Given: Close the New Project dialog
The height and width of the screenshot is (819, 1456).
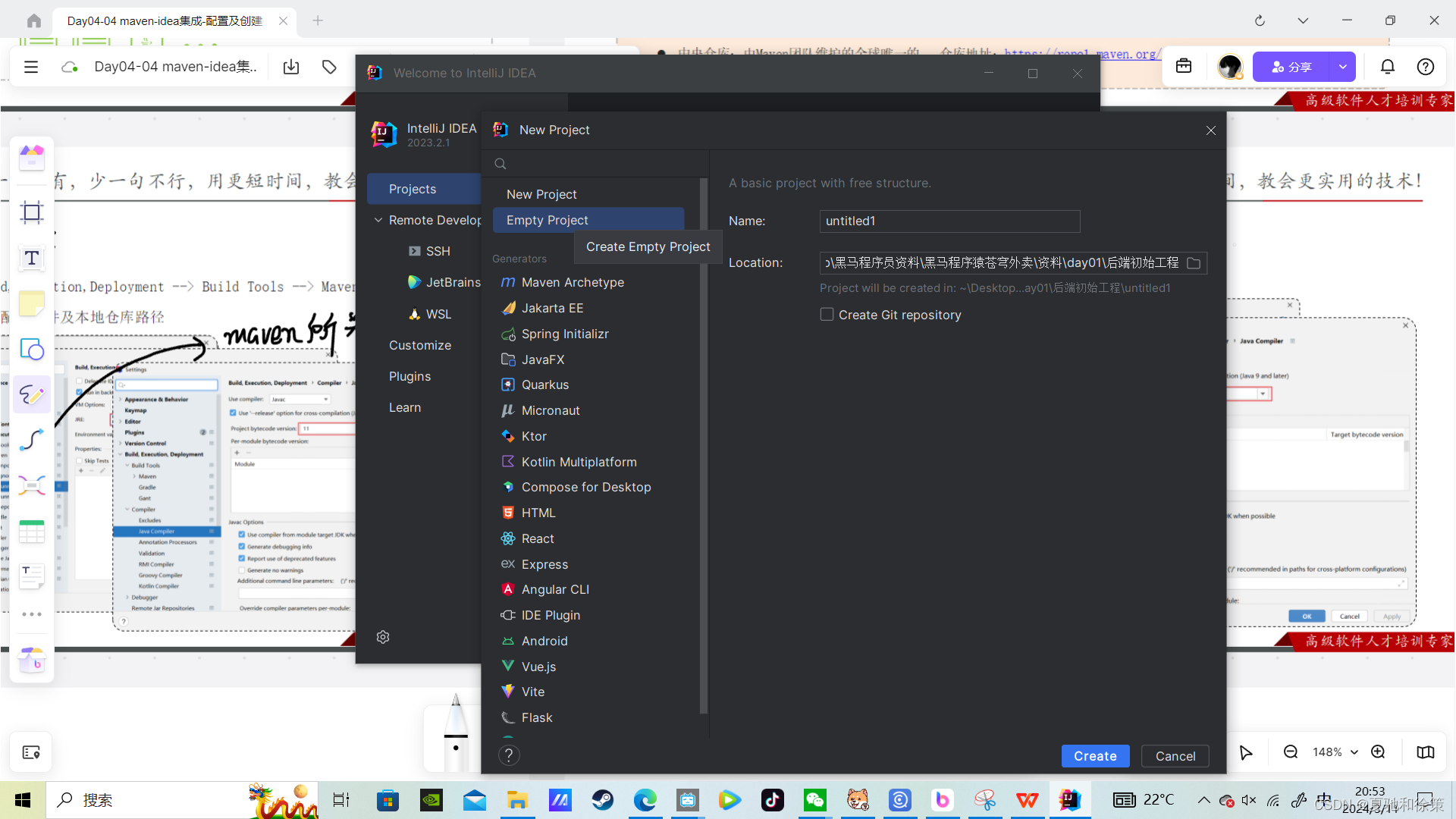Looking at the screenshot, I should [x=1211, y=130].
